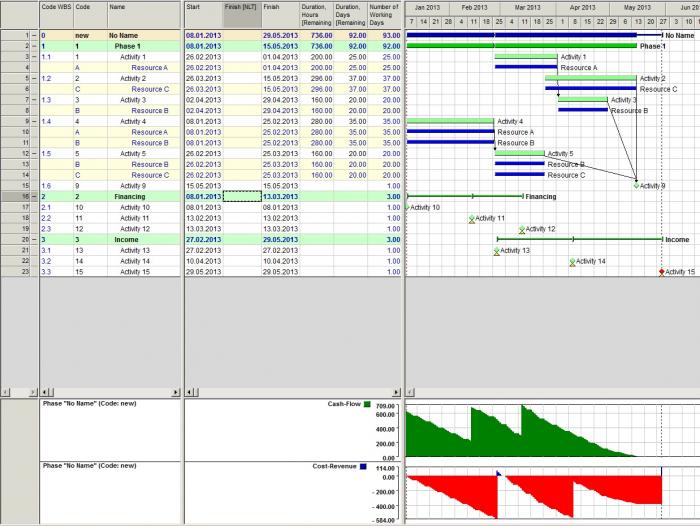Select the 'Income' name cell
Screen dimensions: 700x526
[x=144, y=239]
